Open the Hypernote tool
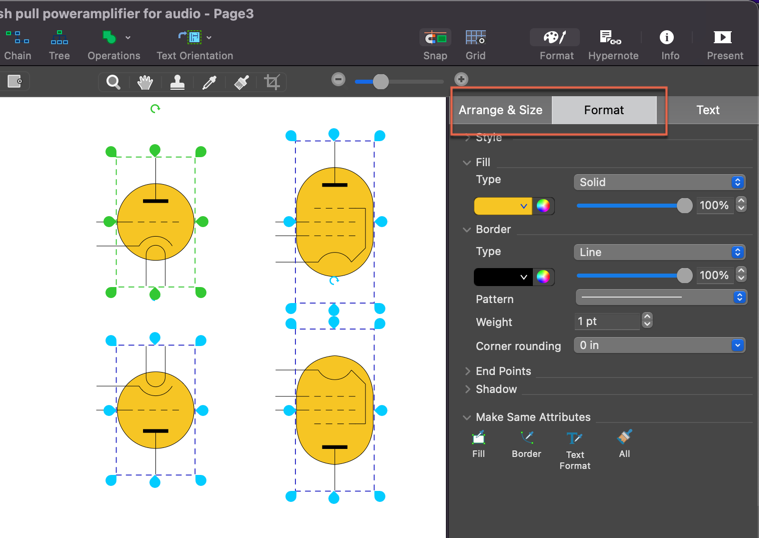Viewport: 759px width, 538px height. [610, 37]
